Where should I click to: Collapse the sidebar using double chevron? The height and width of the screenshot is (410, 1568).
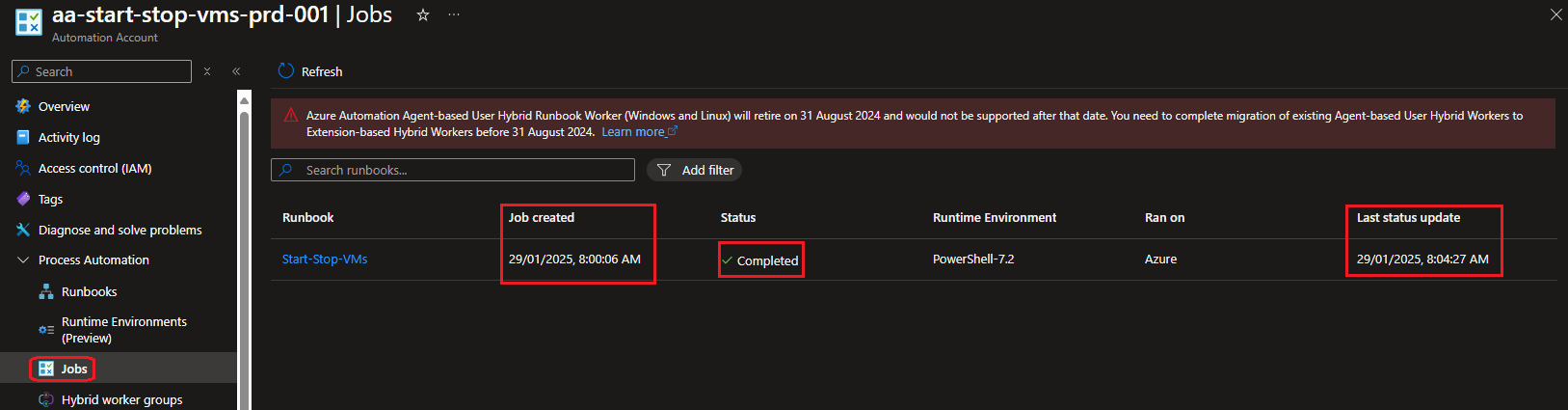pyautogui.click(x=236, y=71)
